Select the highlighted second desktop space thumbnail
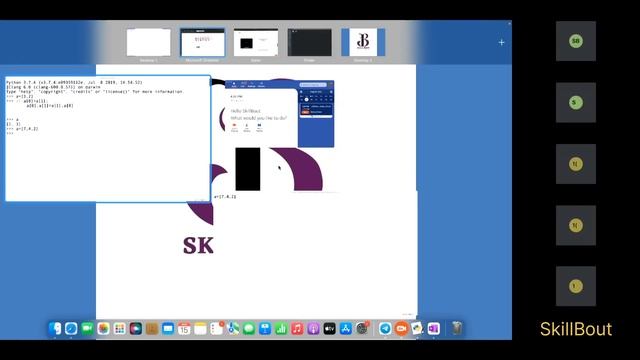This screenshot has width=640, height=360. click(202, 42)
